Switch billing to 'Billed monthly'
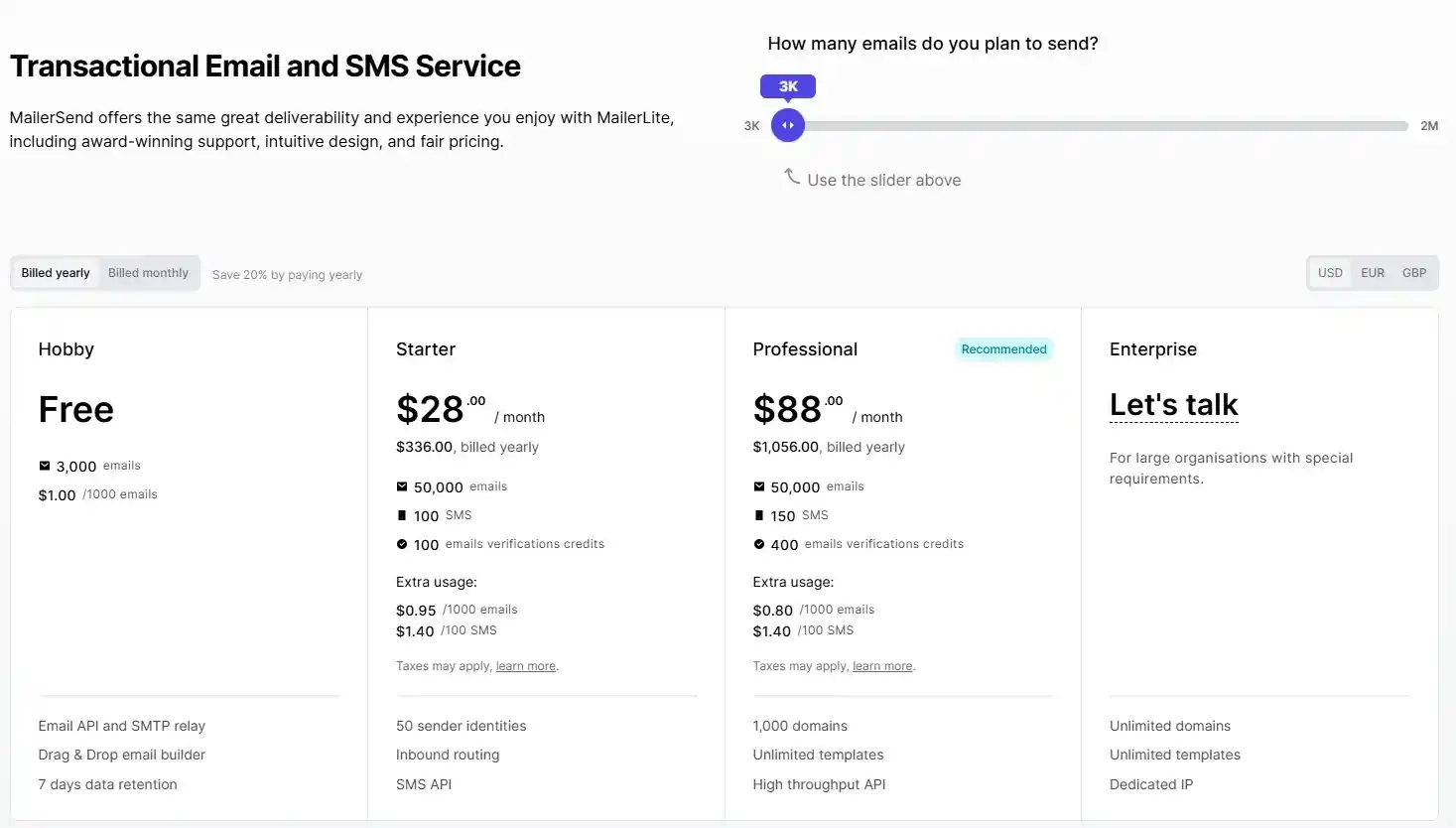 (148, 272)
